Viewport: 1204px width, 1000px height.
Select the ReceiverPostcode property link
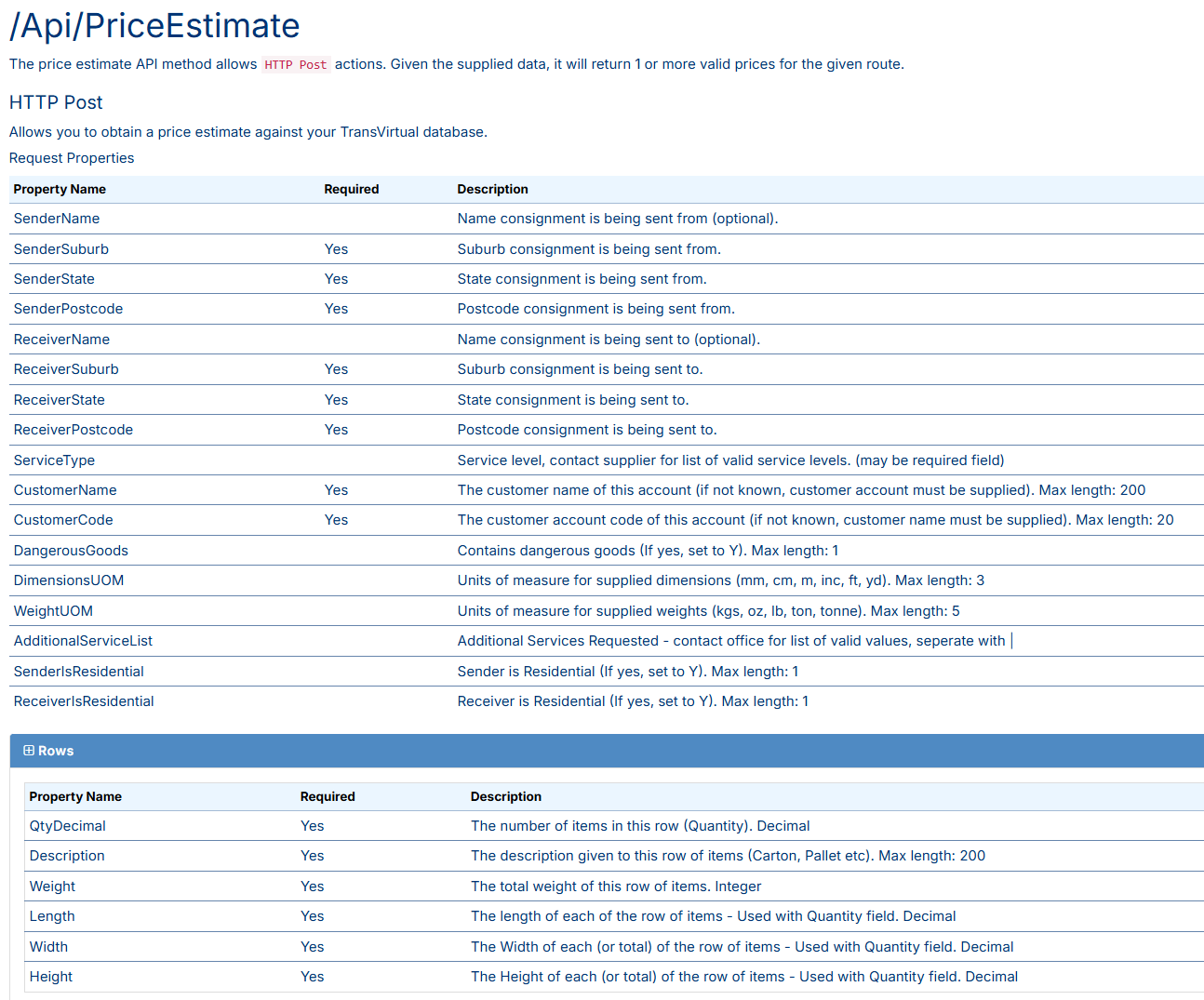[73, 429]
